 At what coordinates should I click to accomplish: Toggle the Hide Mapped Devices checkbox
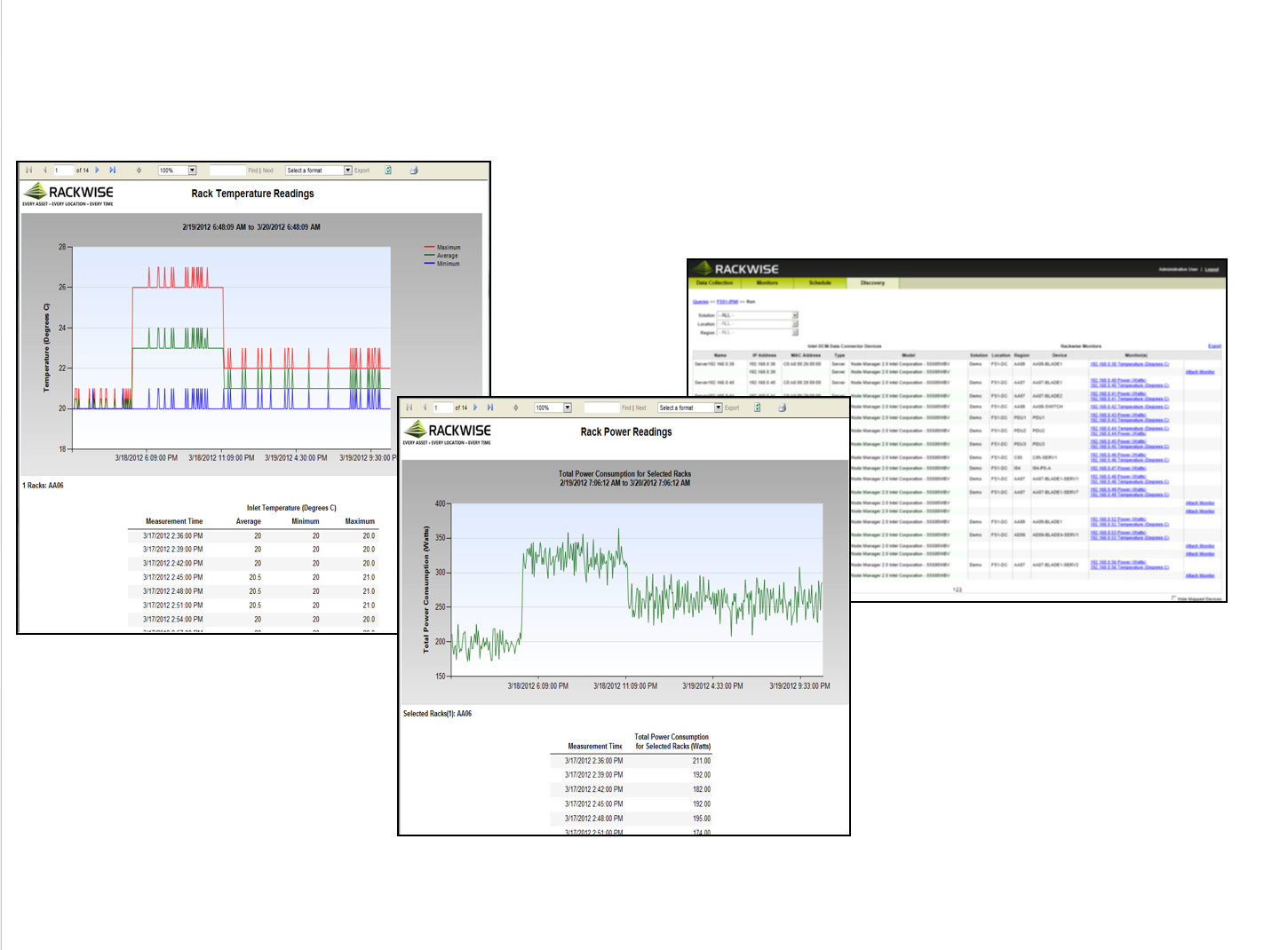pos(1173,598)
